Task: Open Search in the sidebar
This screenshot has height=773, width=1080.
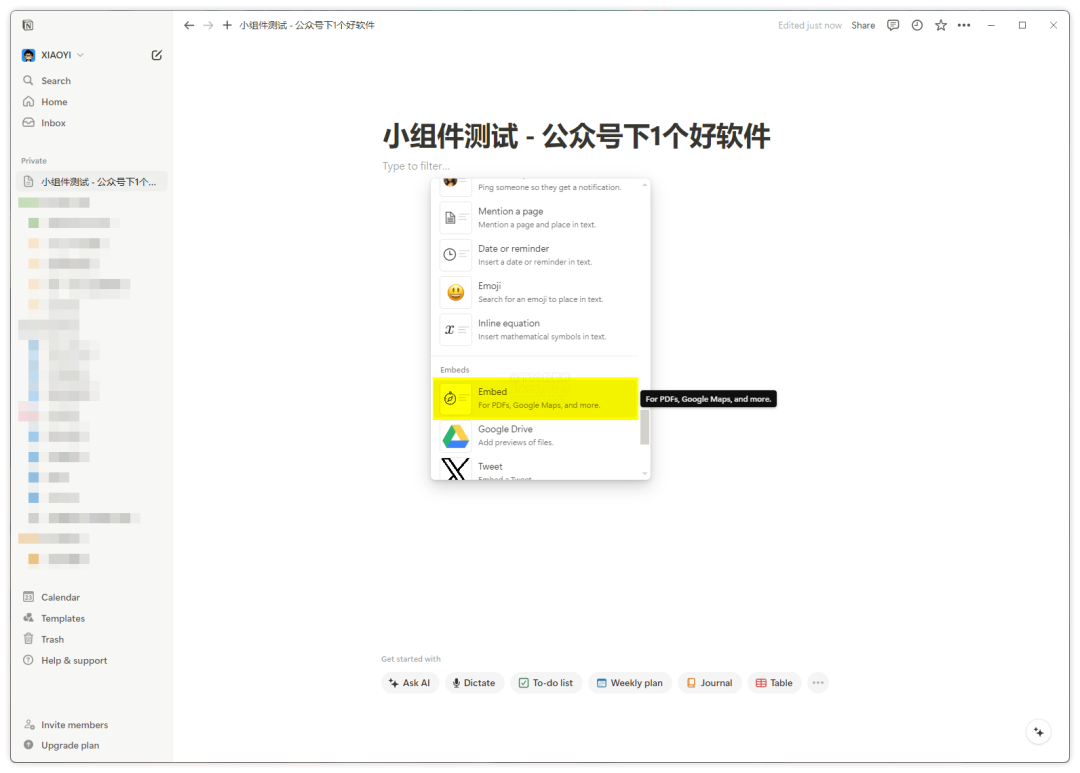Action: 56,81
